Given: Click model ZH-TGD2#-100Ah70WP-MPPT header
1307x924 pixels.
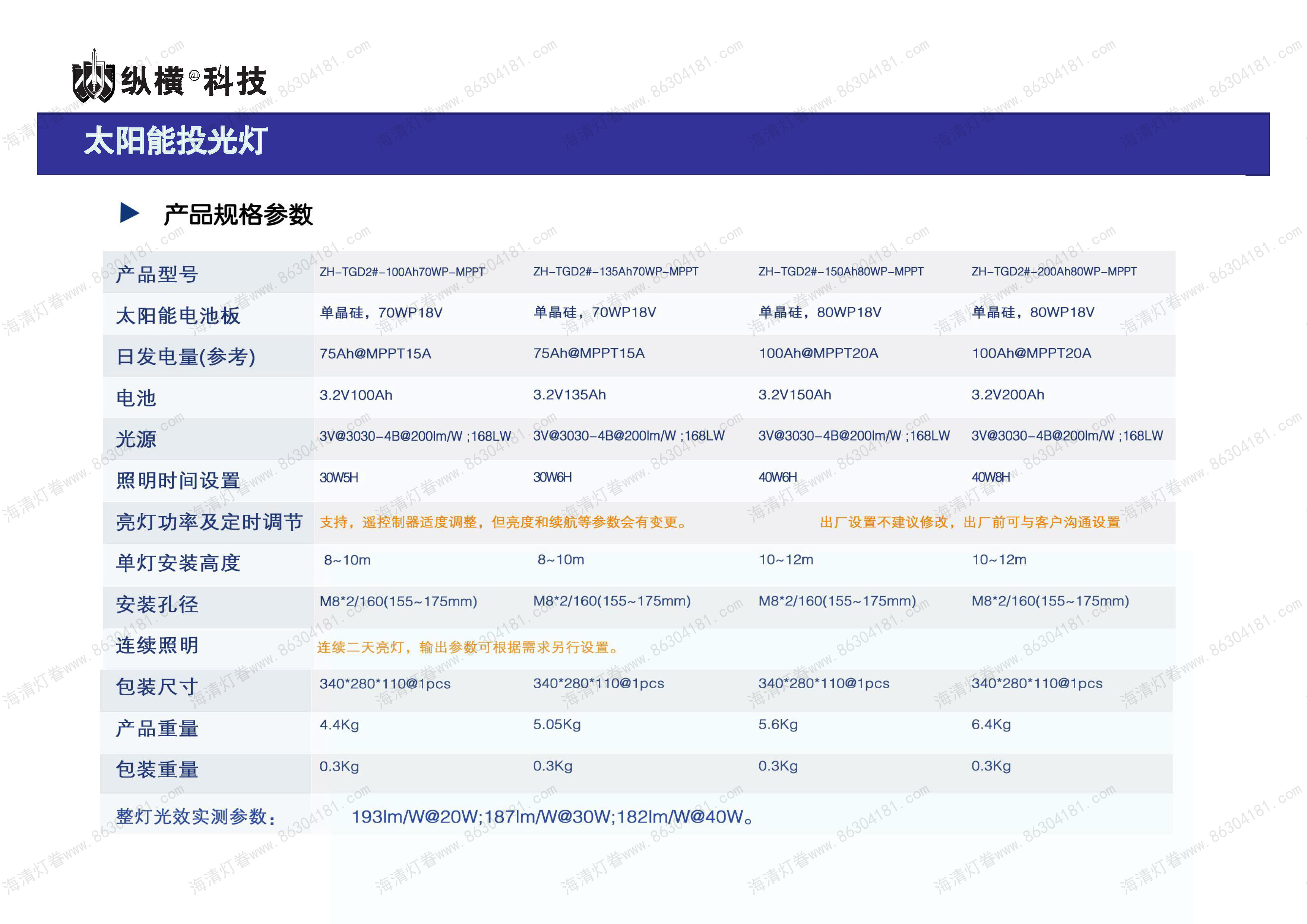Looking at the screenshot, I should 402,272.
